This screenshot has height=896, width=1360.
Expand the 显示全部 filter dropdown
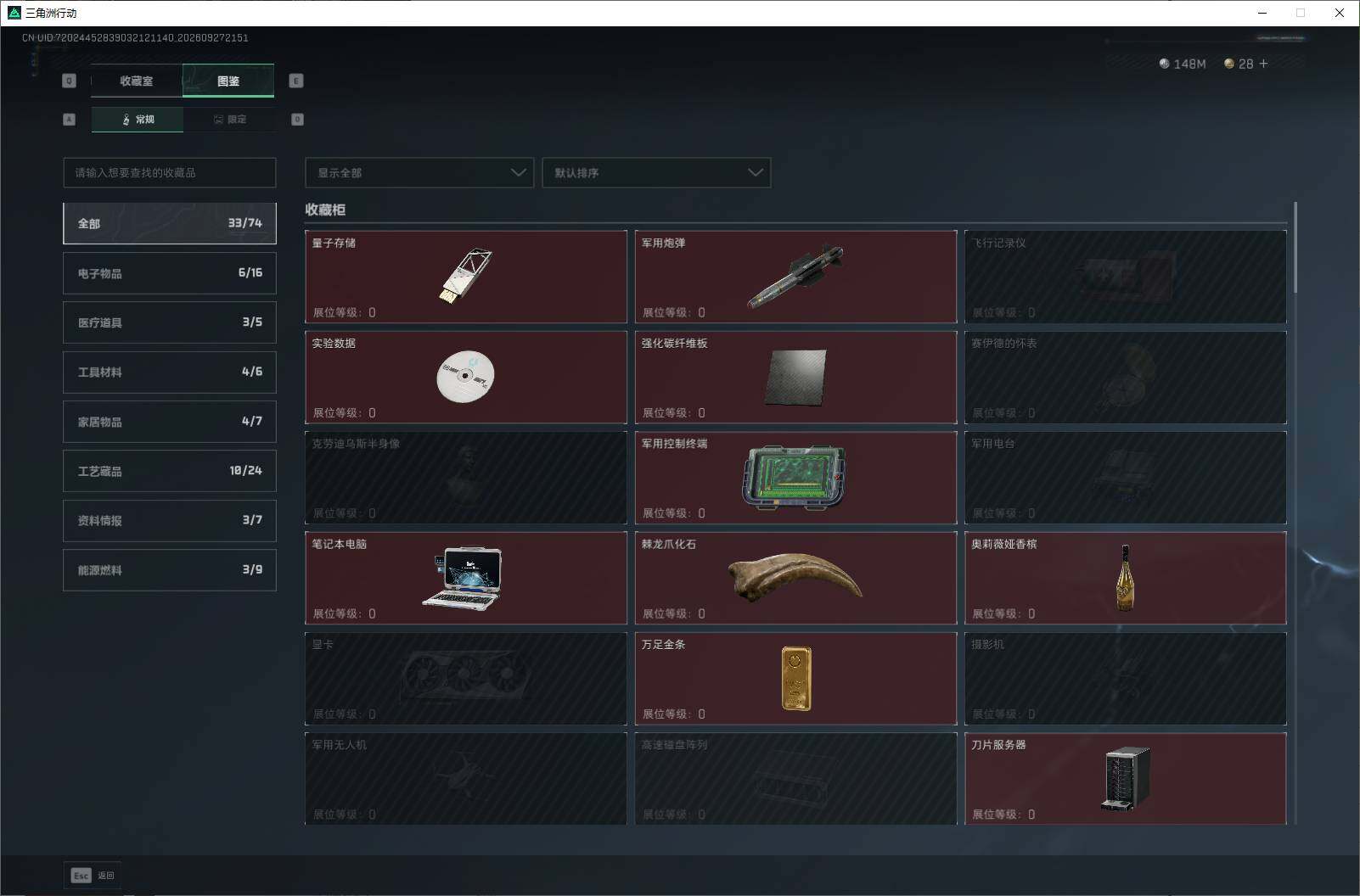[x=419, y=172]
